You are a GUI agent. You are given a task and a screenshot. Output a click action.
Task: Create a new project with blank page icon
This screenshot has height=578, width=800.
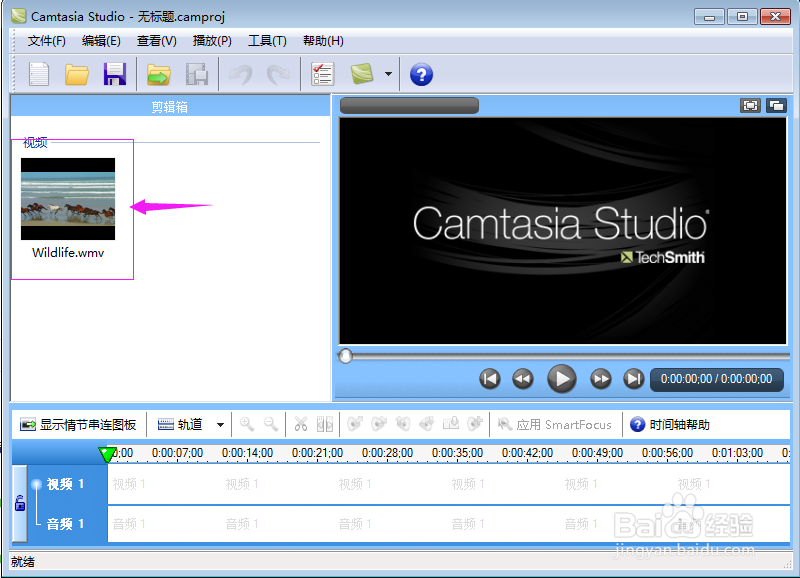[x=39, y=74]
